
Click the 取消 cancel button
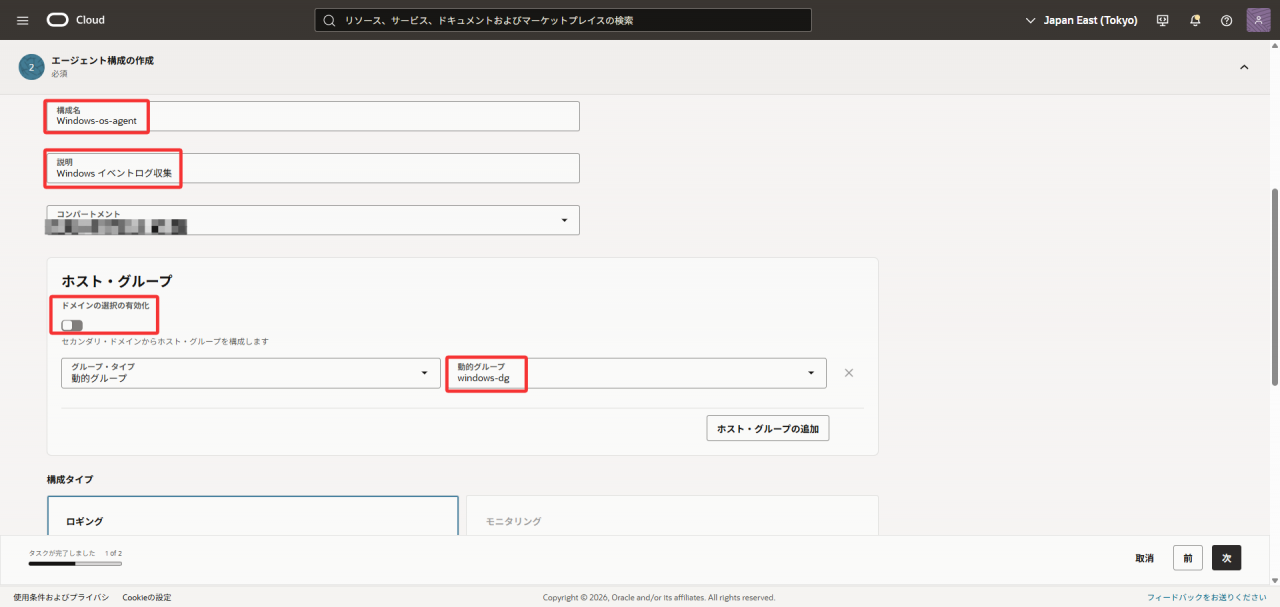point(1144,558)
